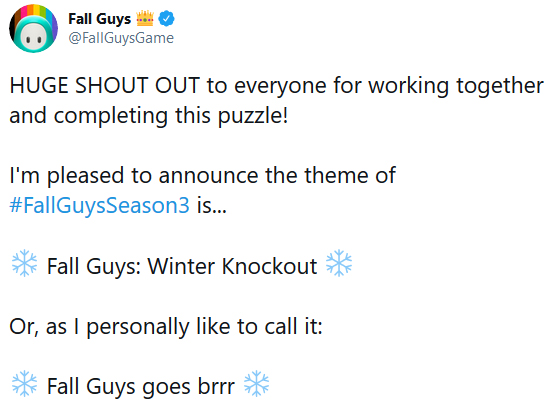Open the @FallGuysGame handle link
This screenshot has height=408, width=553.
click(121, 38)
